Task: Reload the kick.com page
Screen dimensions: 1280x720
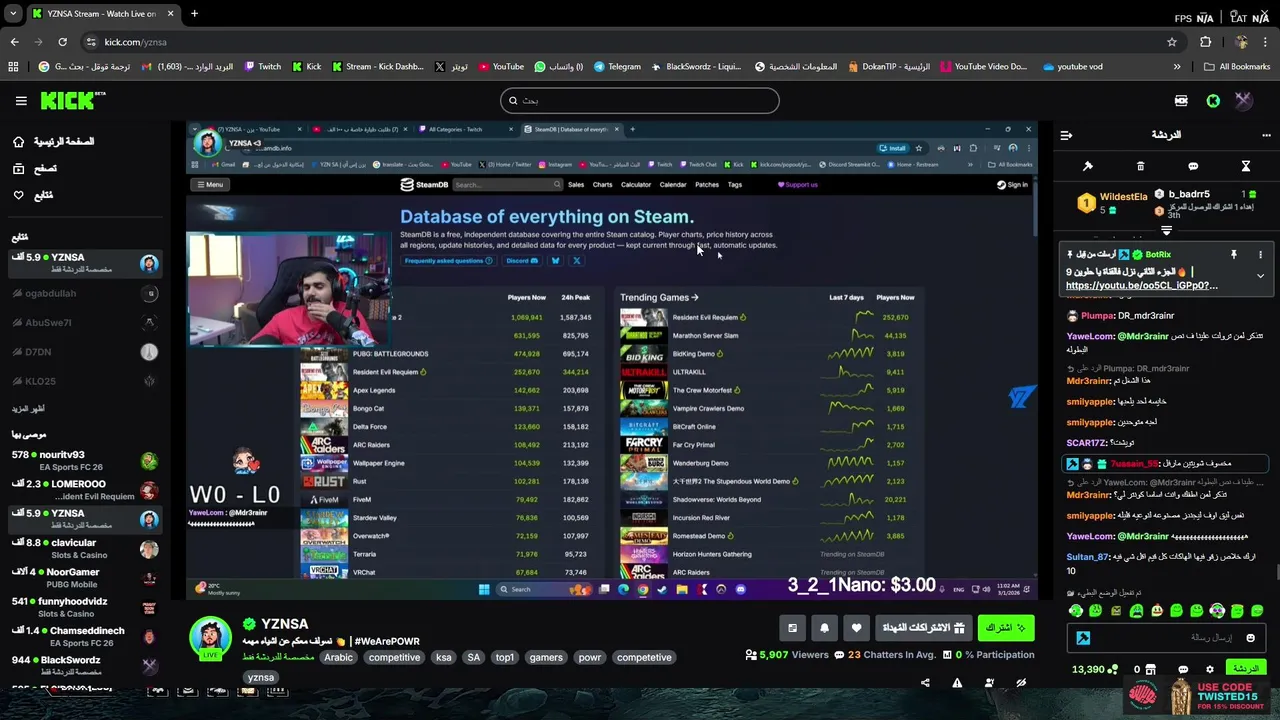Action: coord(62,42)
